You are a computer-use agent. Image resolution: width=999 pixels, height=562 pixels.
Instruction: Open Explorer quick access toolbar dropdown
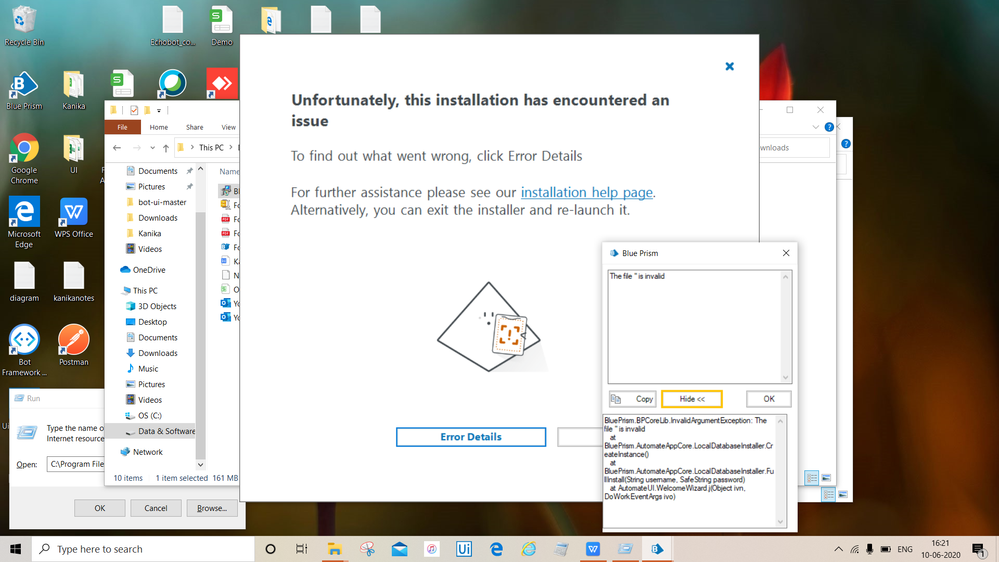(x=159, y=110)
